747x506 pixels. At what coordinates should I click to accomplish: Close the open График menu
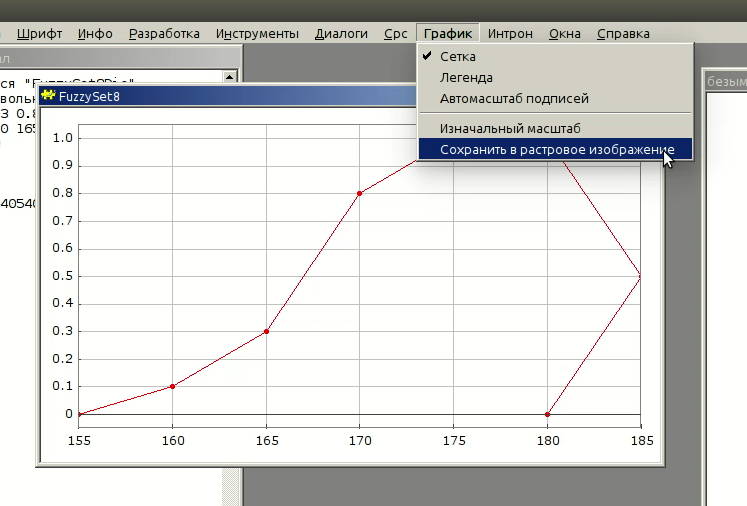[448, 34]
